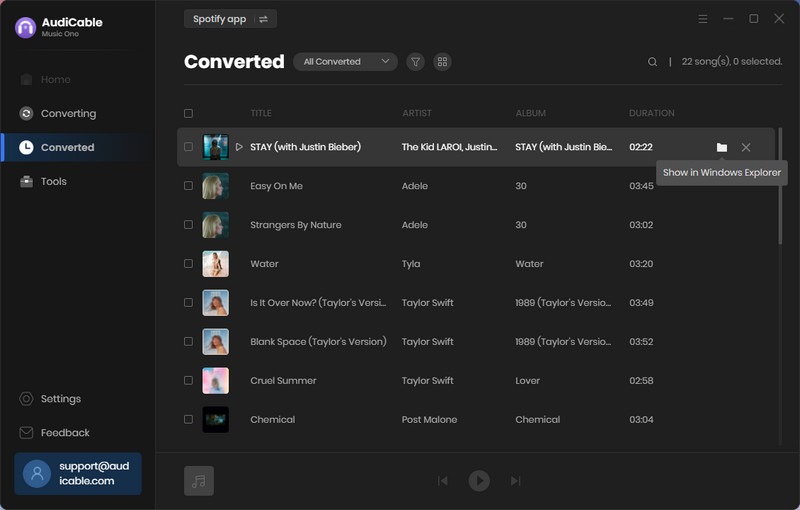Image resolution: width=800 pixels, height=510 pixels.
Task: Sort by the ARTIST column header
Action: point(417,113)
